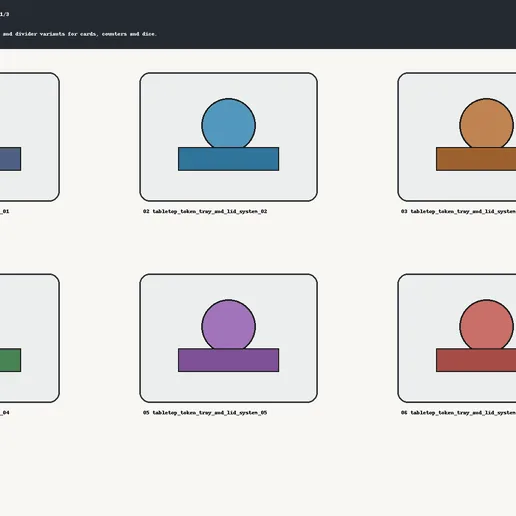Click the partially visible _04 caption
The height and width of the screenshot is (516, 516).
click(5, 413)
